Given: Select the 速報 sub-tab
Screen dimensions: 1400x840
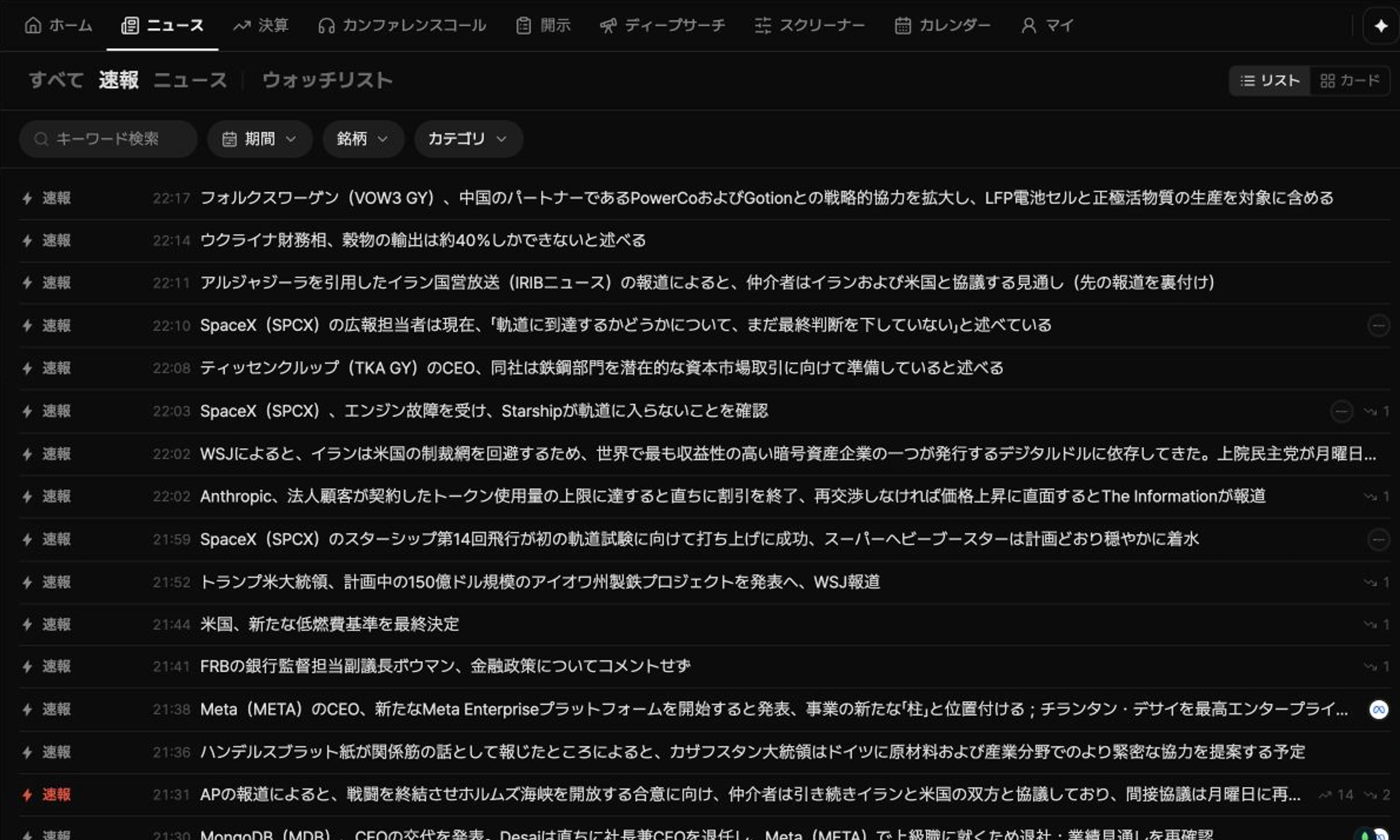Looking at the screenshot, I should [x=119, y=80].
